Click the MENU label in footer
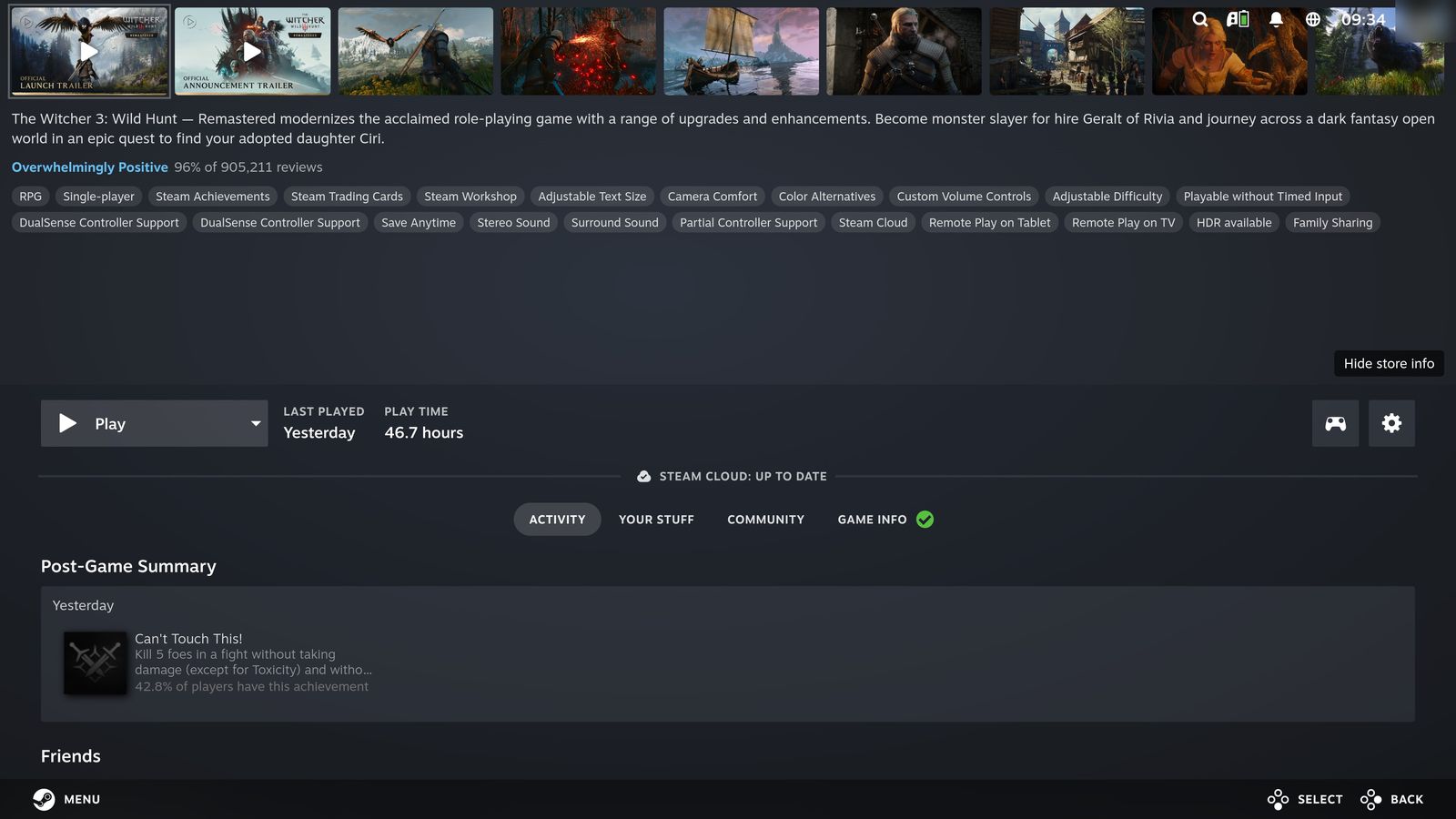Viewport: 1456px width, 819px height. click(x=82, y=799)
